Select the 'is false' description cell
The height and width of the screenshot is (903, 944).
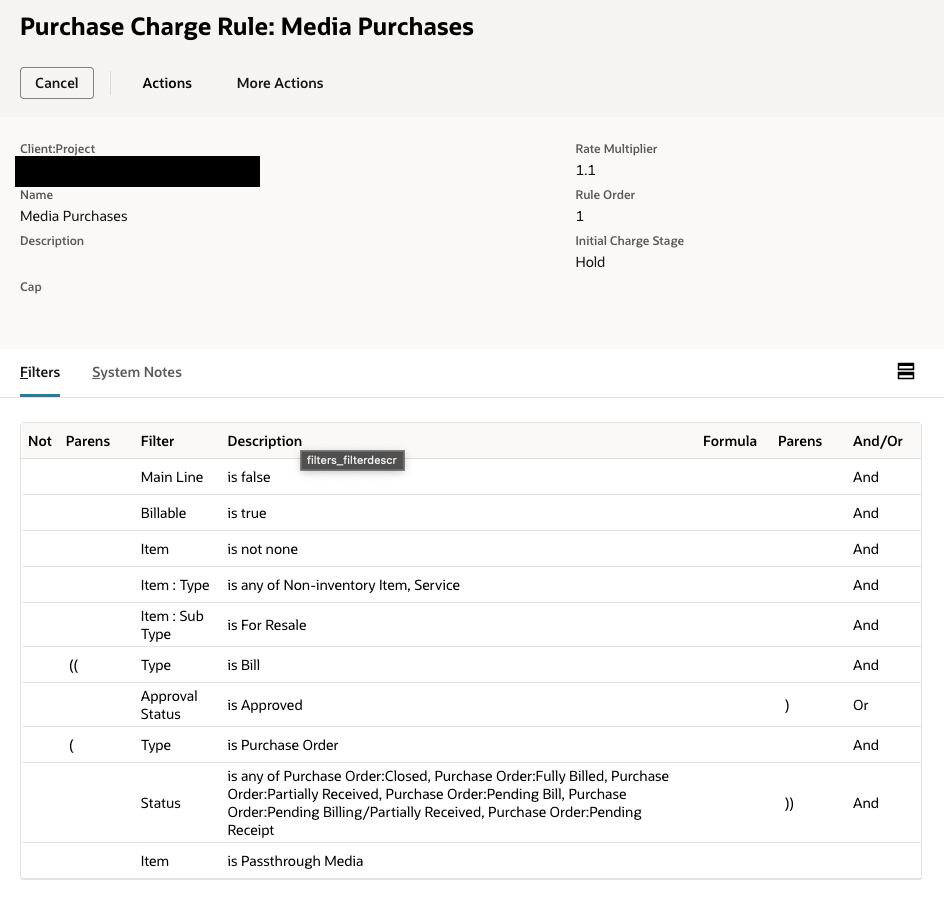pyautogui.click(x=249, y=477)
